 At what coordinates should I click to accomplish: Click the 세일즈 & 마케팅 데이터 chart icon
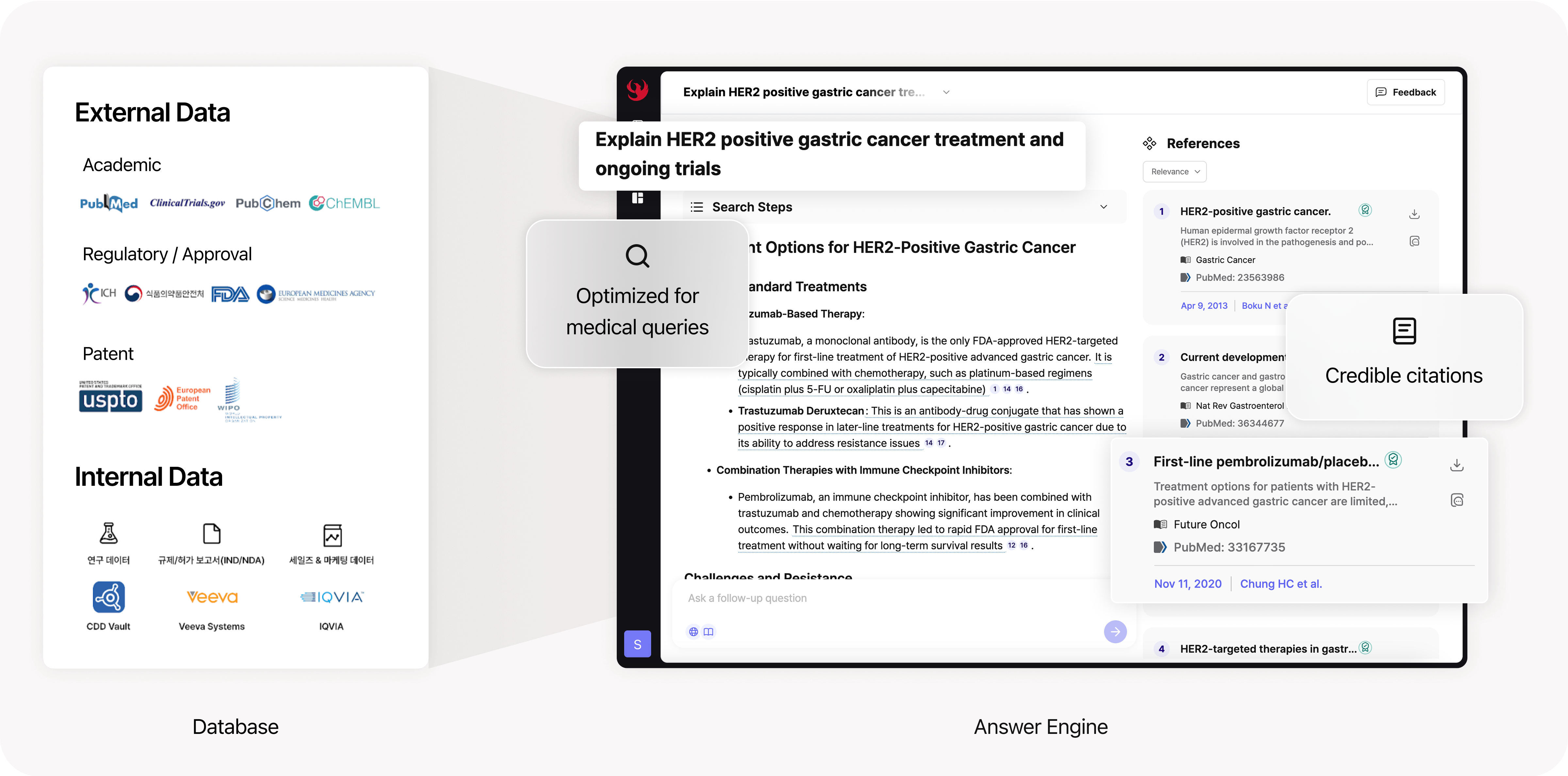tap(332, 535)
